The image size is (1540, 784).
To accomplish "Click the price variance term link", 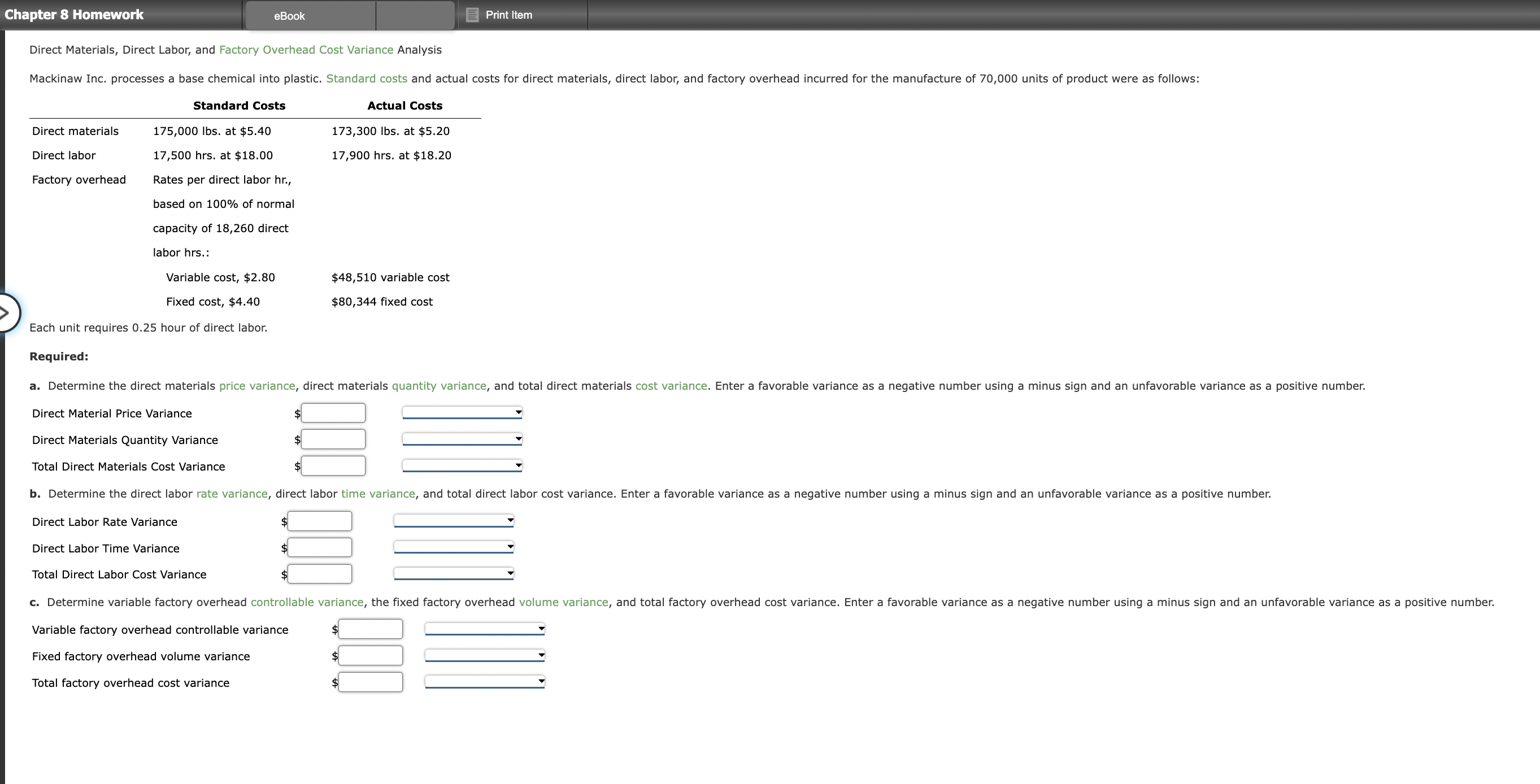I will pos(257,386).
